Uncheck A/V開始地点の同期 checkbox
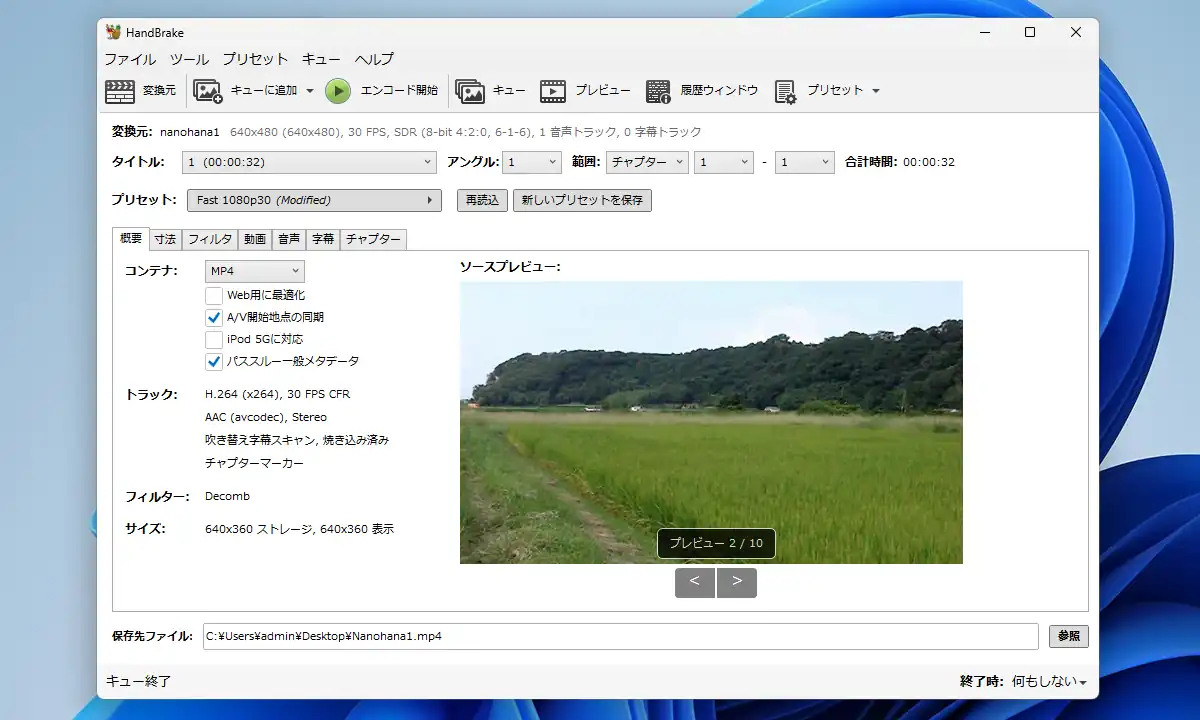 tap(214, 317)
